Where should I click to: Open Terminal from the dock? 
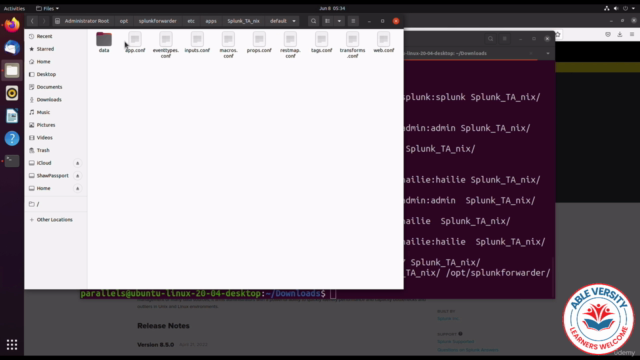coord(12,161)
